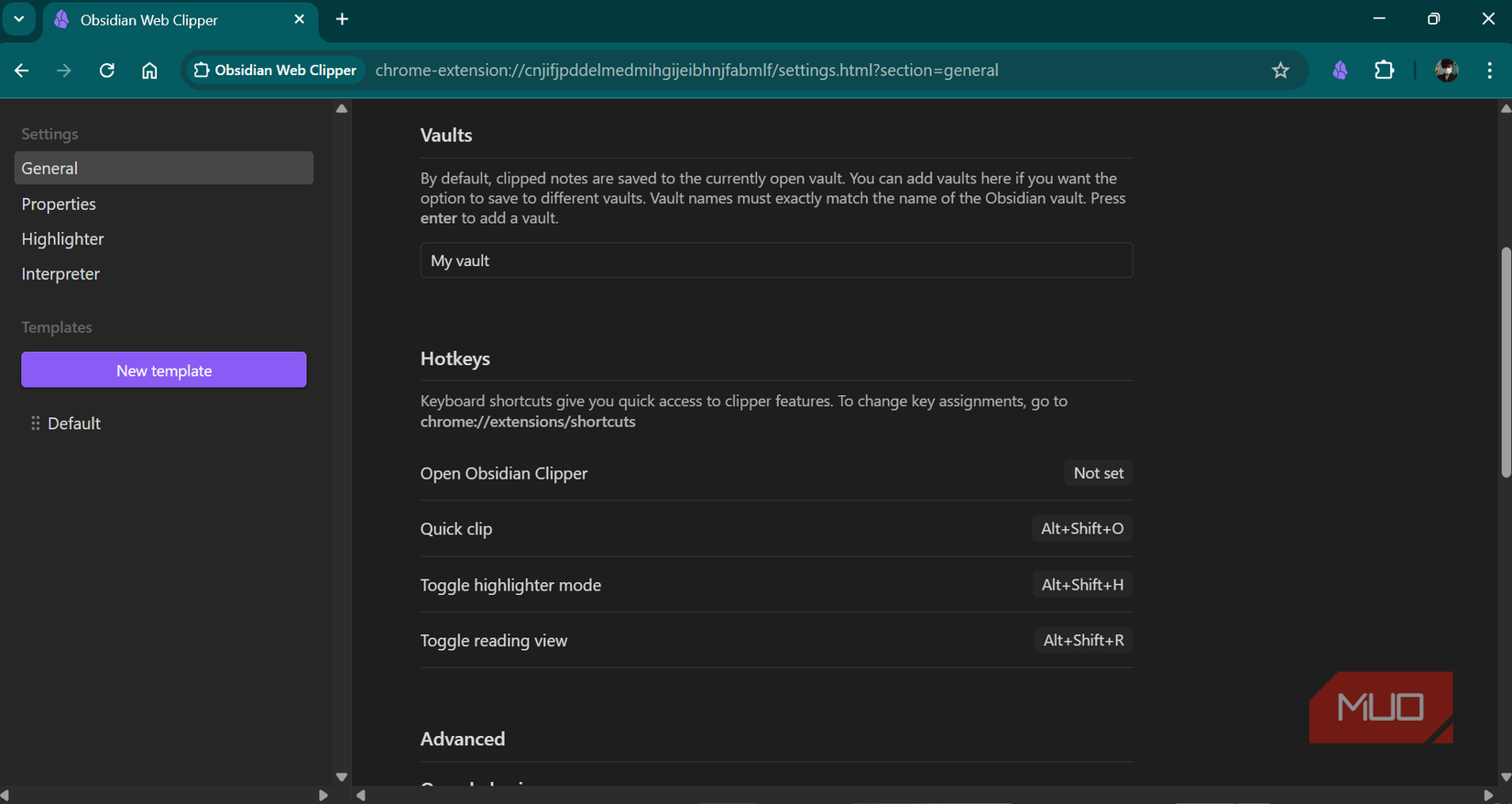Click the main page scroll down arrow
This screenshot has height=804, width=1512.
point(1506,776)
